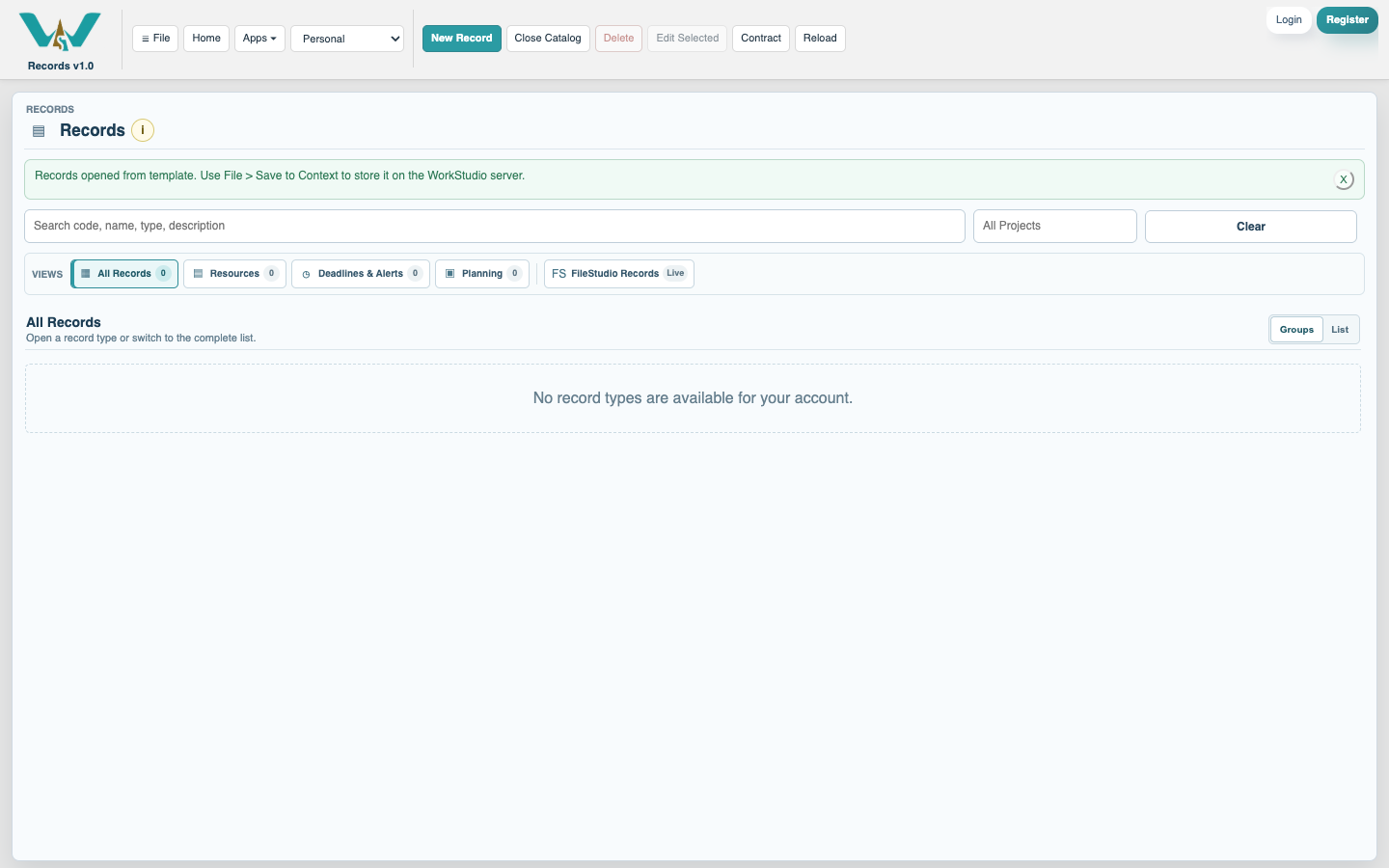Create a New Record
Viewport: 1389px width, 868px height.
point(462,39)
